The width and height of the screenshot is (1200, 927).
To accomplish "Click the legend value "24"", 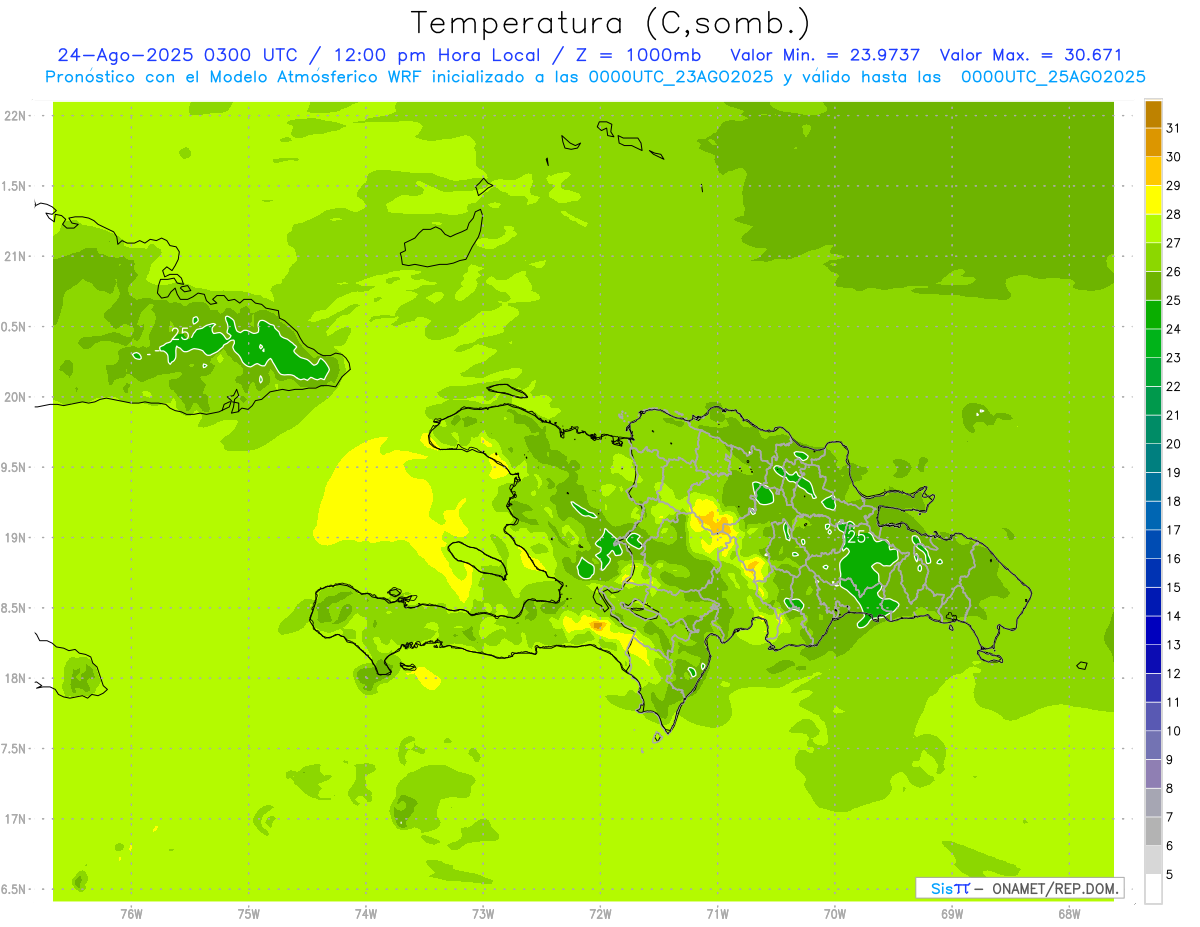I will pyautogui.click(x=1174, y=329).
